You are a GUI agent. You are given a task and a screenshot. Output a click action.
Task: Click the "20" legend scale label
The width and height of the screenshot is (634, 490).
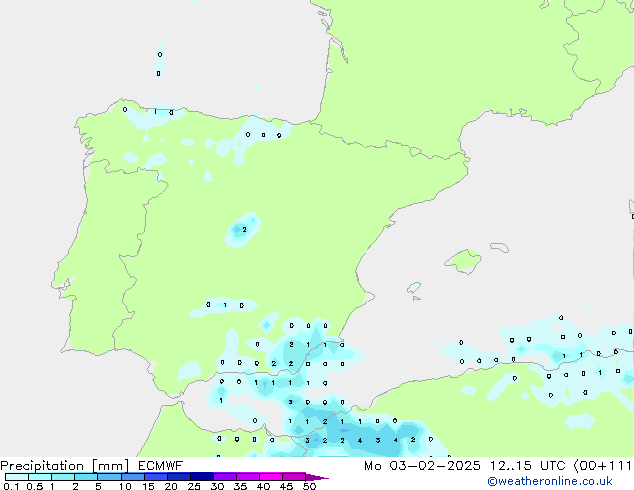[171, 486]
